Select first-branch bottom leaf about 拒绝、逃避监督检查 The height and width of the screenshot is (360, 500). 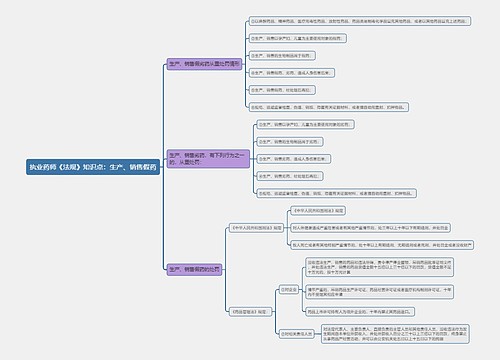point(329,107)
